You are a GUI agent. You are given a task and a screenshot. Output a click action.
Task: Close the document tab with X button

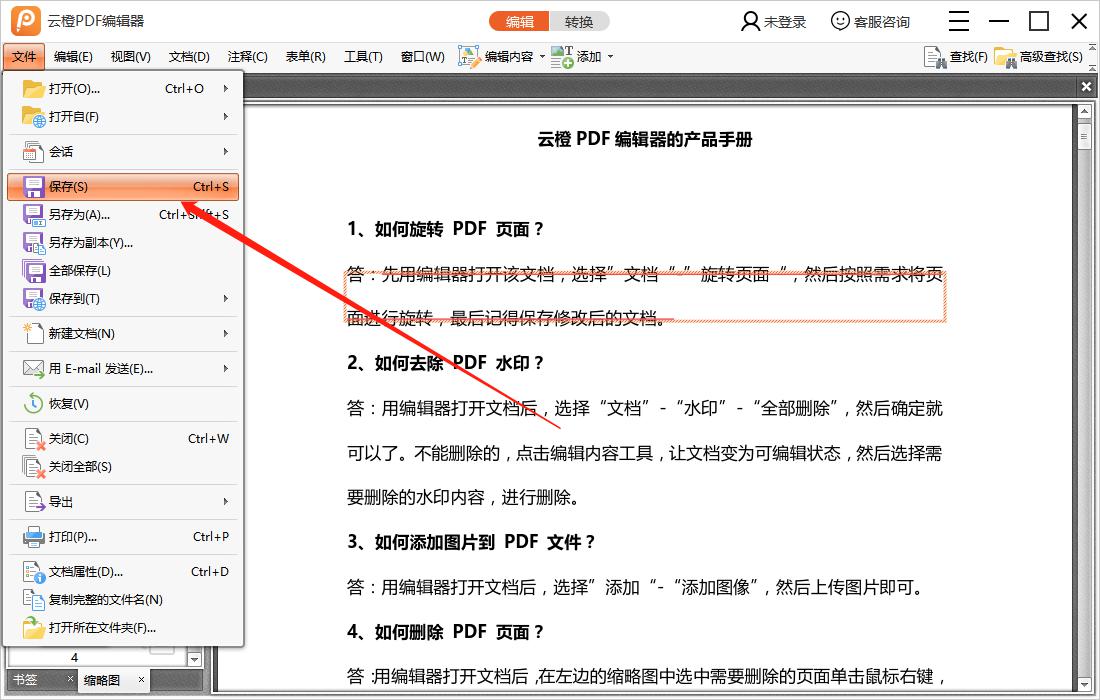point(1086,86)
